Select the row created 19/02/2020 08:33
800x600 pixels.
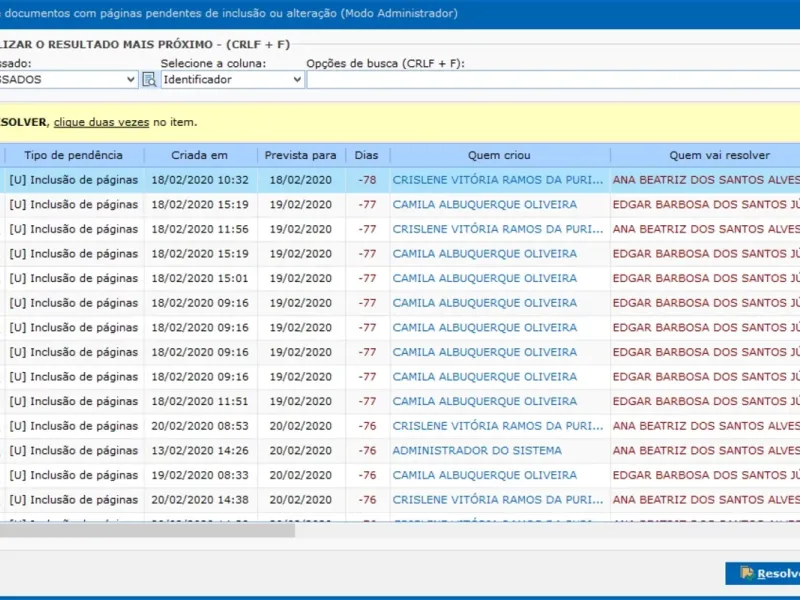click(x=199, y=475)
